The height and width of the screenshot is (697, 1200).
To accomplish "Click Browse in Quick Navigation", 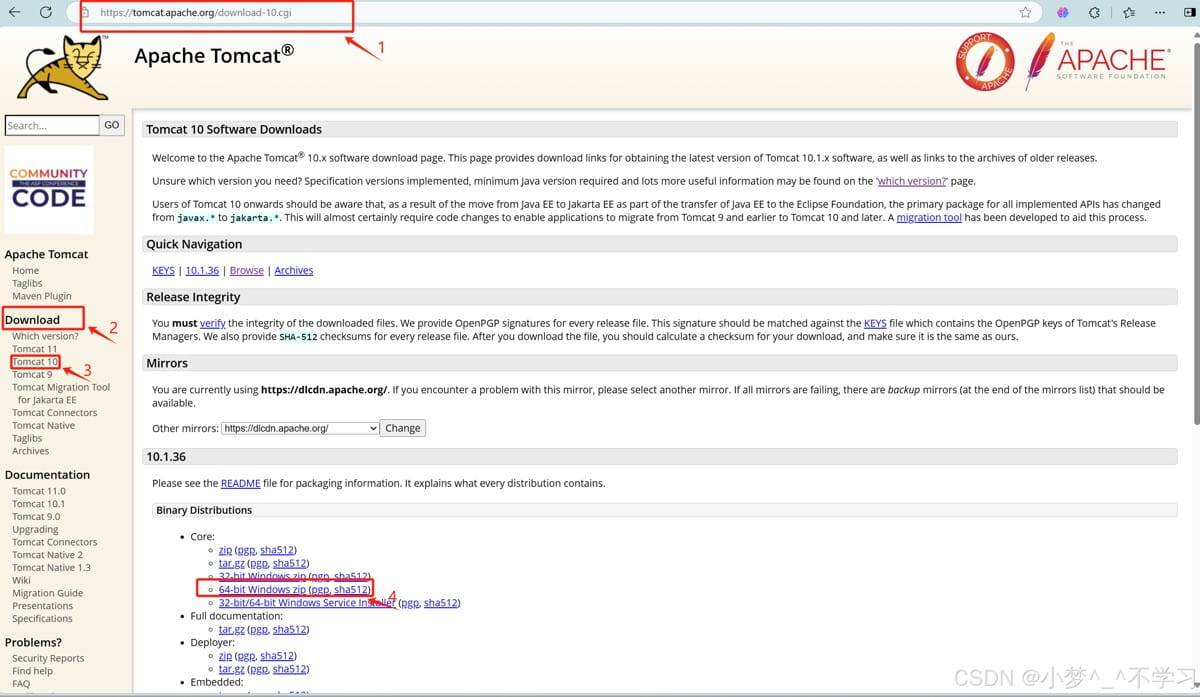I will [247, 270].
